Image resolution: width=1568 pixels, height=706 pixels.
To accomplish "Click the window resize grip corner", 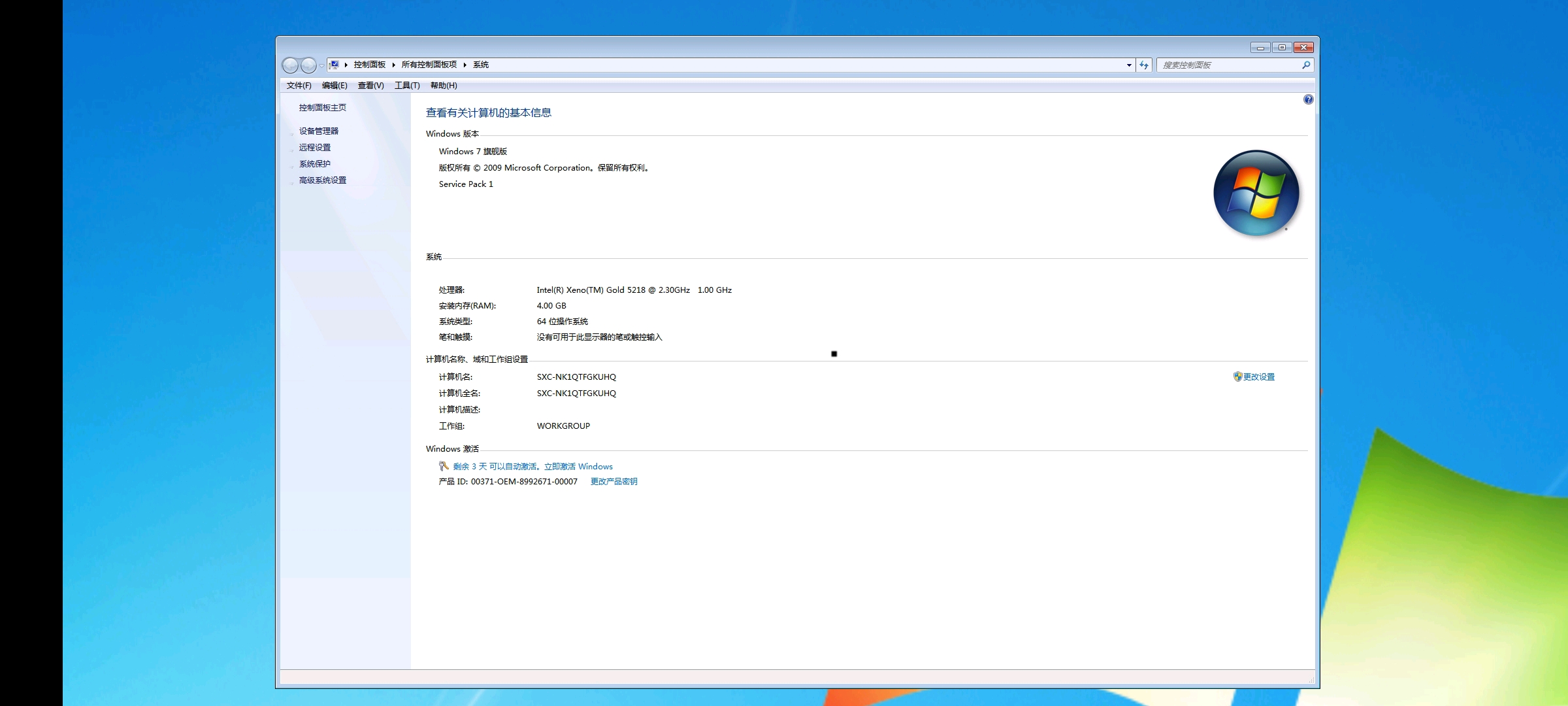I will (x=1311, y=681).
